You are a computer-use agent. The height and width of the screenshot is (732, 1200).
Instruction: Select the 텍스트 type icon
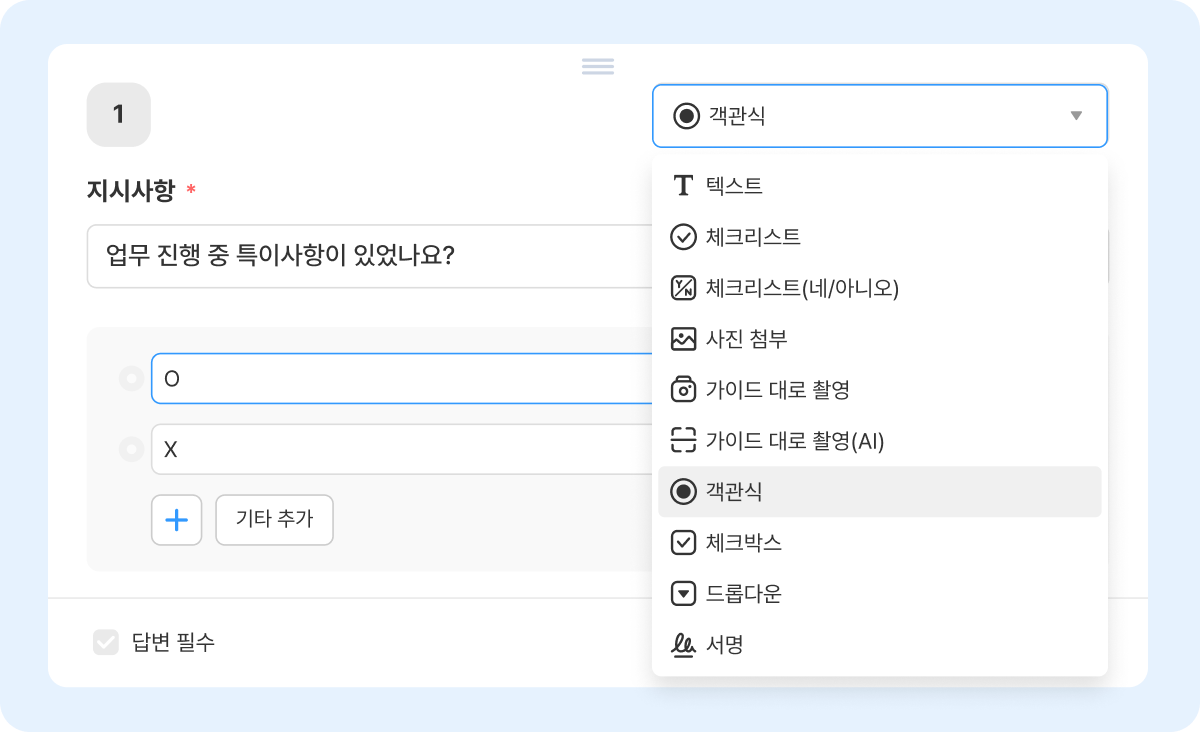pyautogui.click(x=683, y=186)
